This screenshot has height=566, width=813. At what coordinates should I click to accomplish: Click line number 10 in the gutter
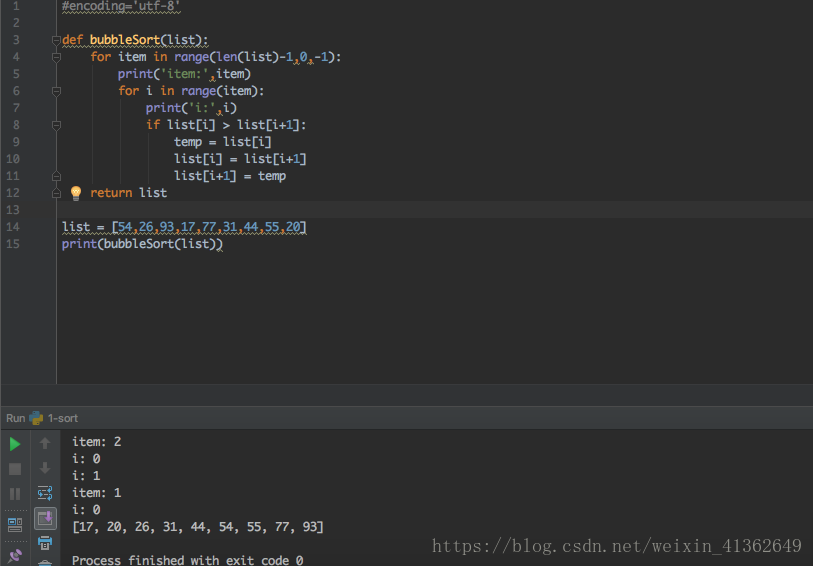(x=13, y=159)
